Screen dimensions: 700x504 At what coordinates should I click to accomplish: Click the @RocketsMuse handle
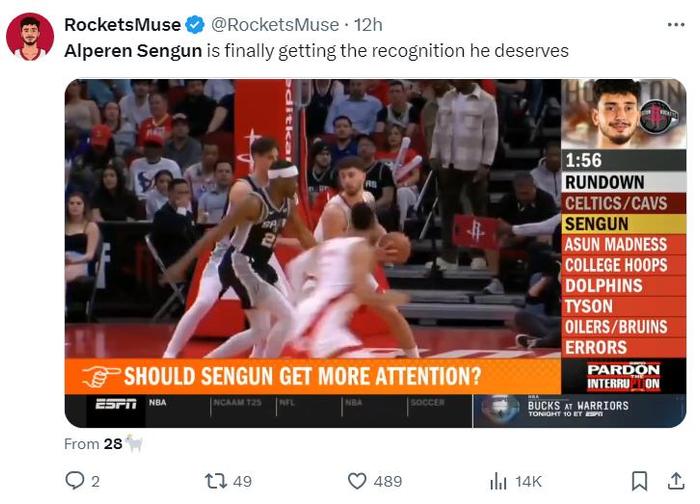[275, 25]
